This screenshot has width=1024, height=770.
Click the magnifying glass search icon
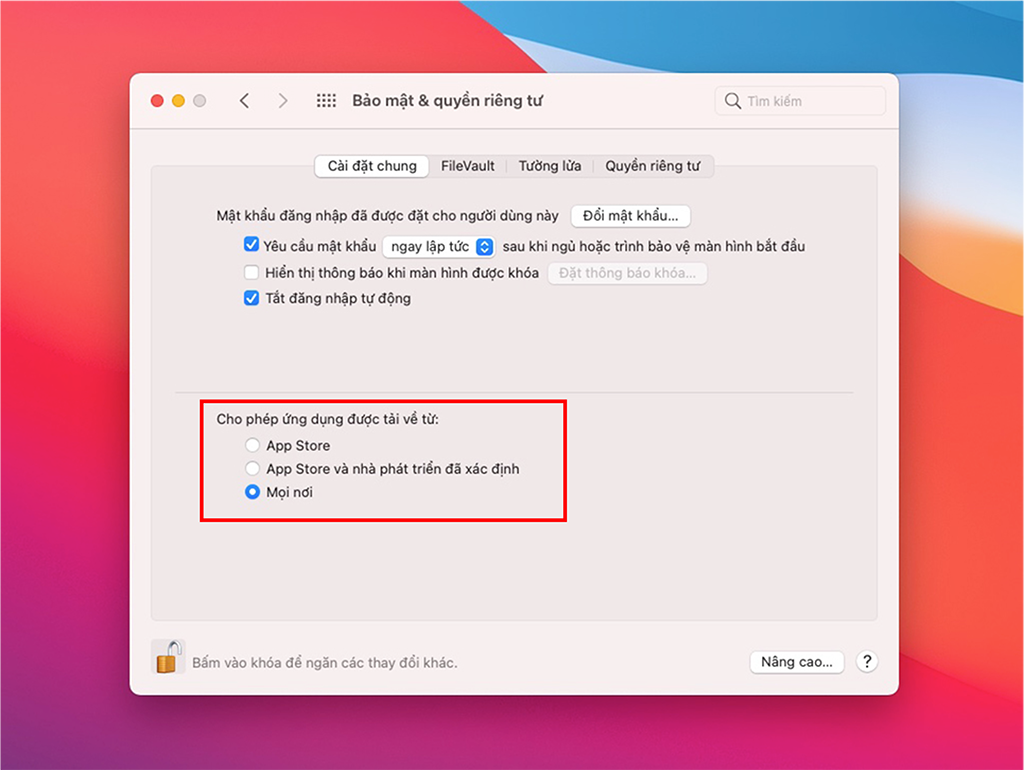pos(733,101)
